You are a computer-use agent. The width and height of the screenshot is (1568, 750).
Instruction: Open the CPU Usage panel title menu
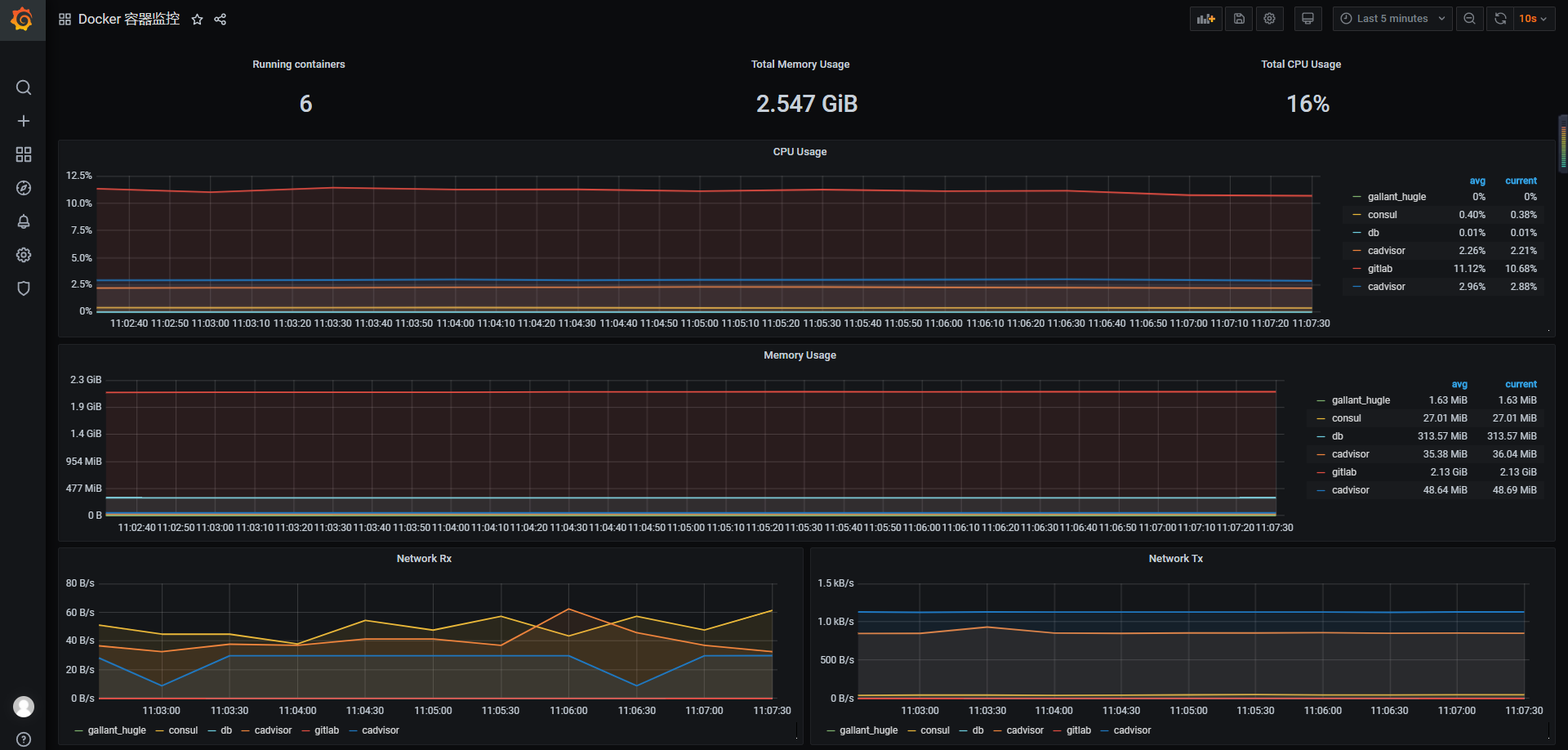[x=800, y=151]
